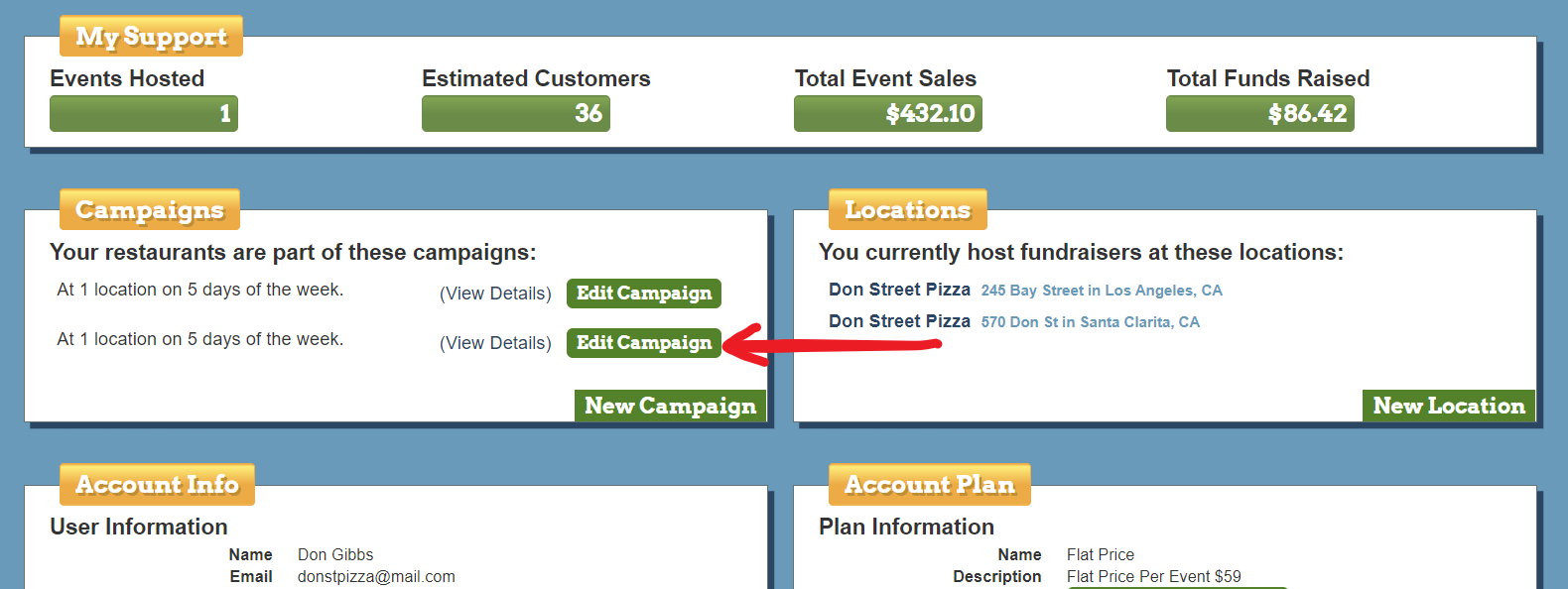This screenshot has width=1568, height=589.
Task: Click the Events Hosted count bar
Action: (x=144, y=114)
